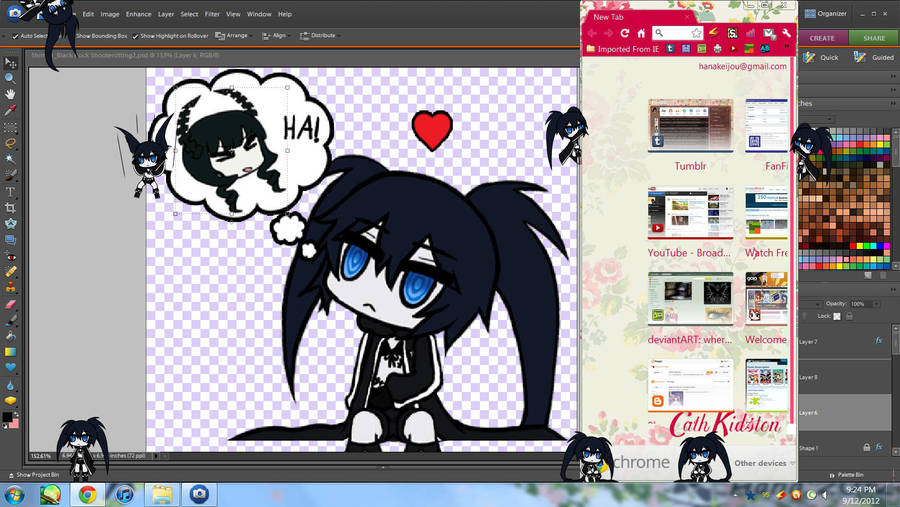Select the Horizontal Type tool

10,192
